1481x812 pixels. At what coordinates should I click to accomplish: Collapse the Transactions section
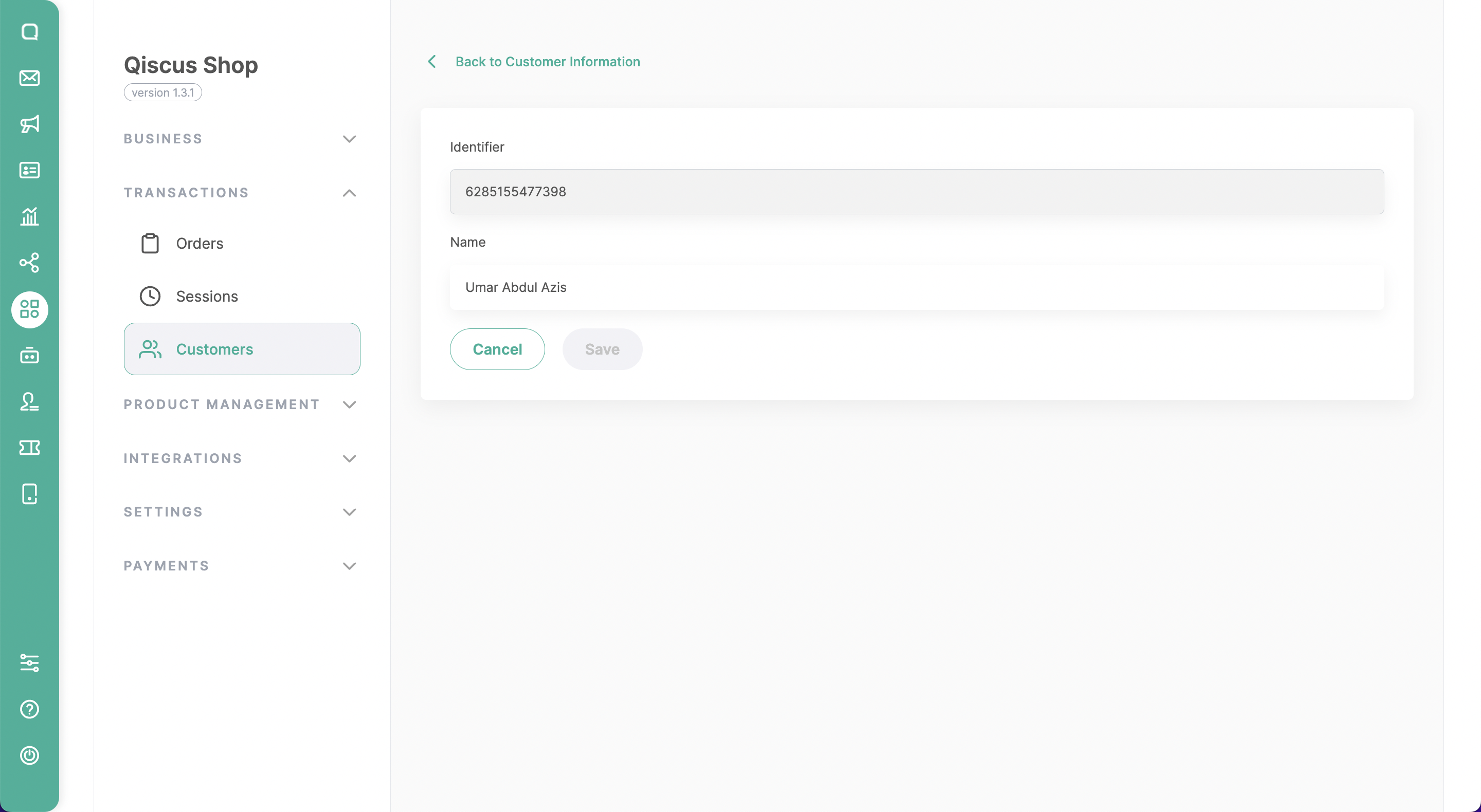click(349, 193)
